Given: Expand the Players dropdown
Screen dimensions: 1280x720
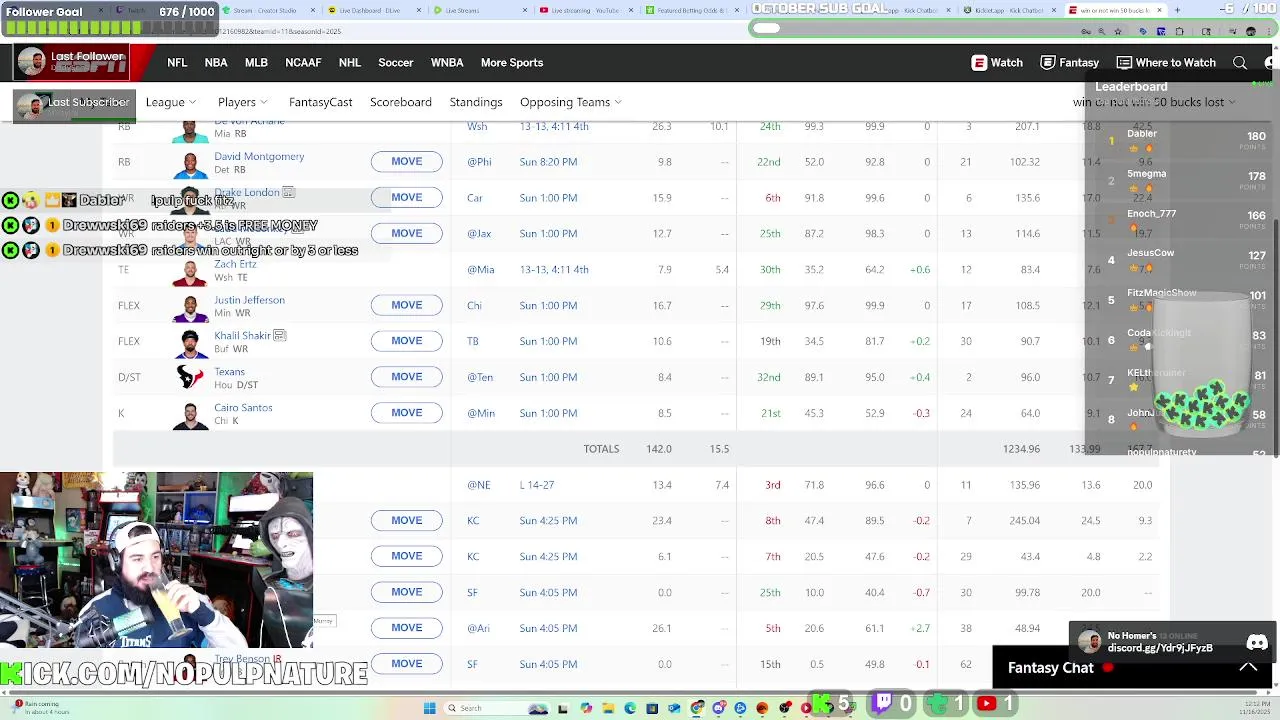Looking at the screenshot, I should tap(243, 102).
